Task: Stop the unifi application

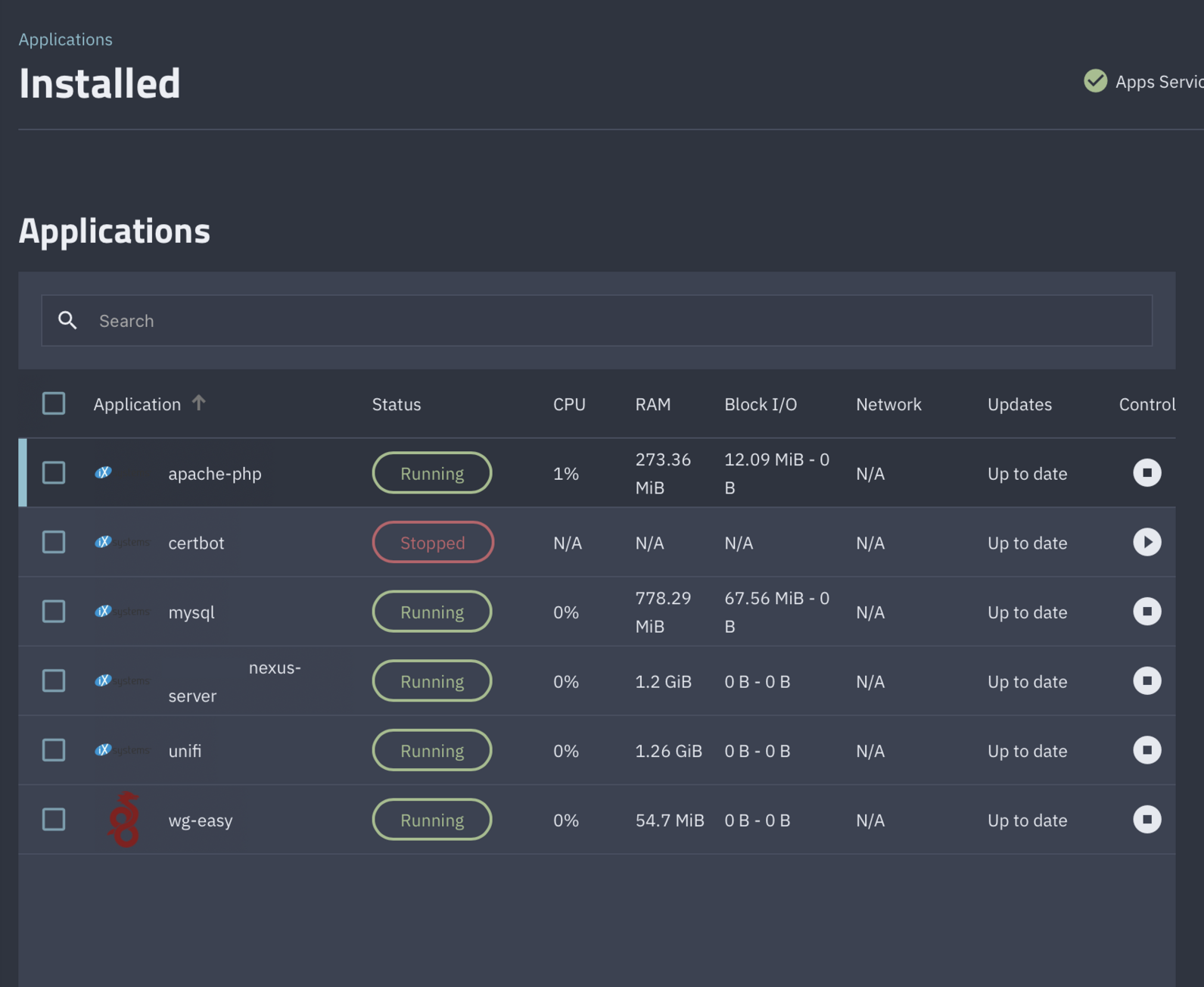Action: [1146, 750]
